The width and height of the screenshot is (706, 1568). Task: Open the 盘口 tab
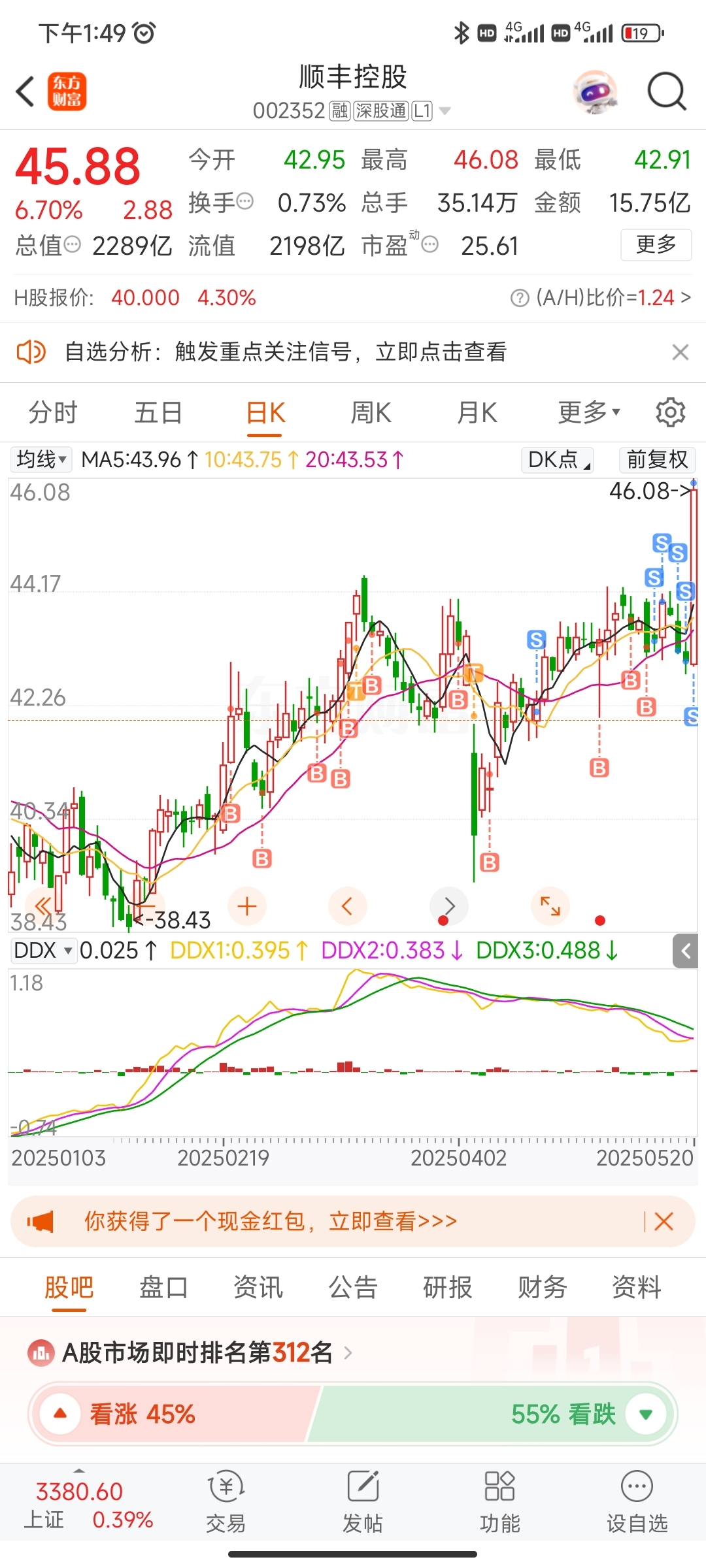(x=163, y=1287)
